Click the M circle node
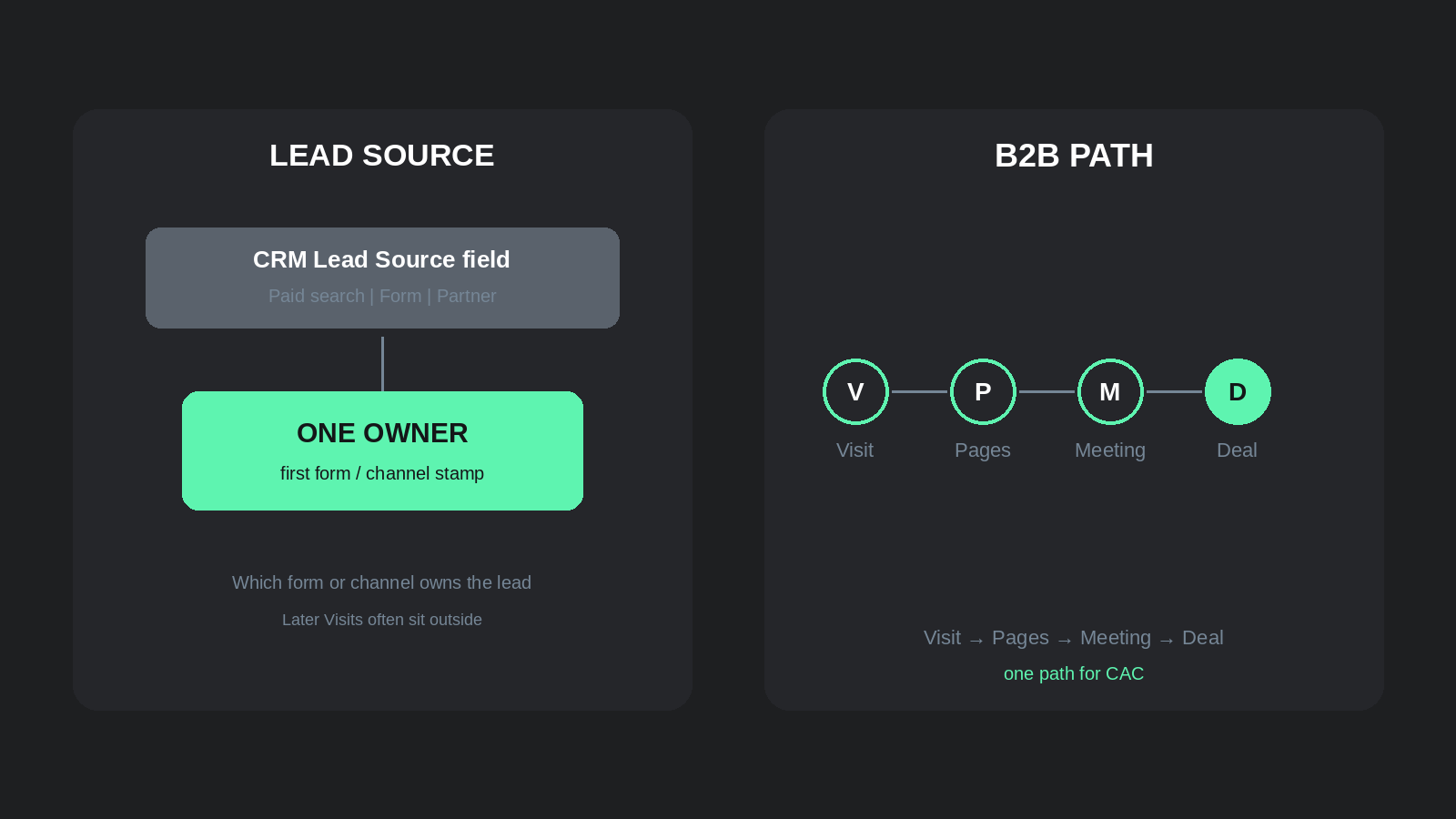The image size is (1456, 819). point(1110,391)
